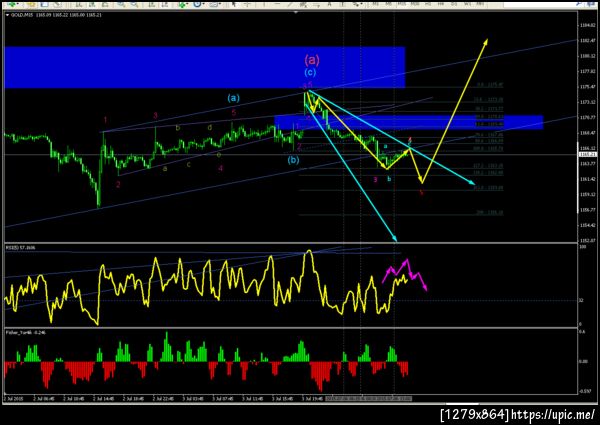Select the cyan (c) wave label
Screen dimensions: 600x425
tap(310, 72)
